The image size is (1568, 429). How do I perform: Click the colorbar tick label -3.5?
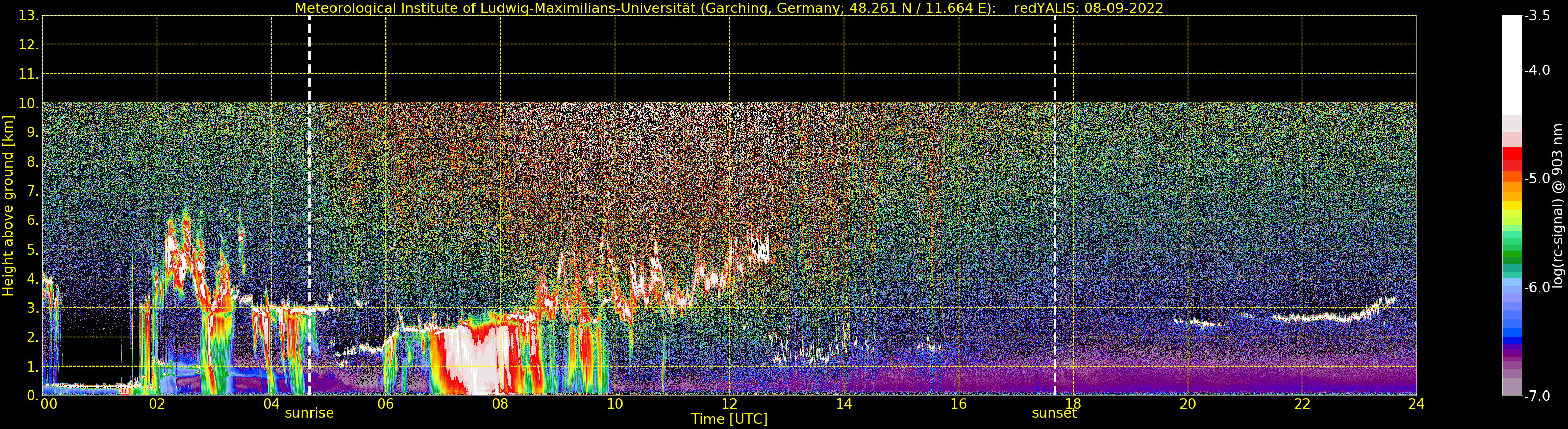click(x=1537, y=16)
